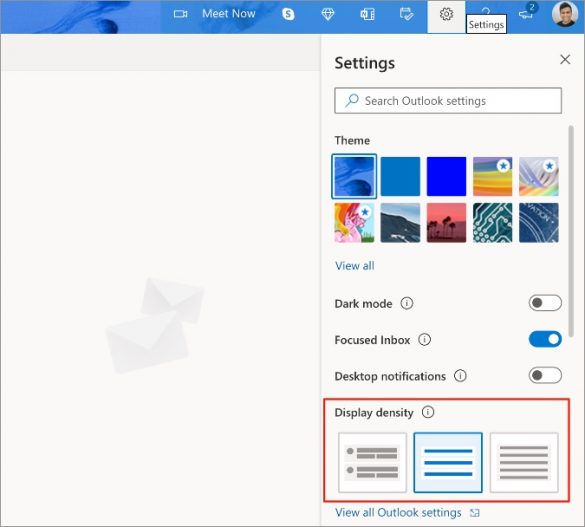Screen dimensions: 585x527
Task: Open the My Day tasks icon
Action: coord(406,14)
